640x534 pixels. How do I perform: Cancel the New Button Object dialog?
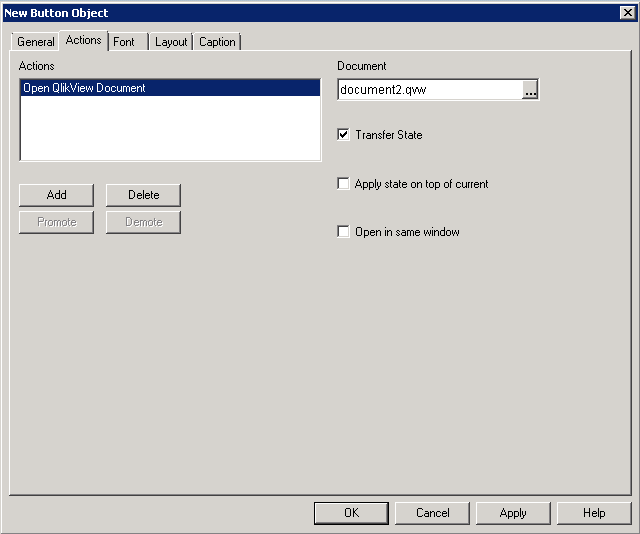[x=432, y=513]
